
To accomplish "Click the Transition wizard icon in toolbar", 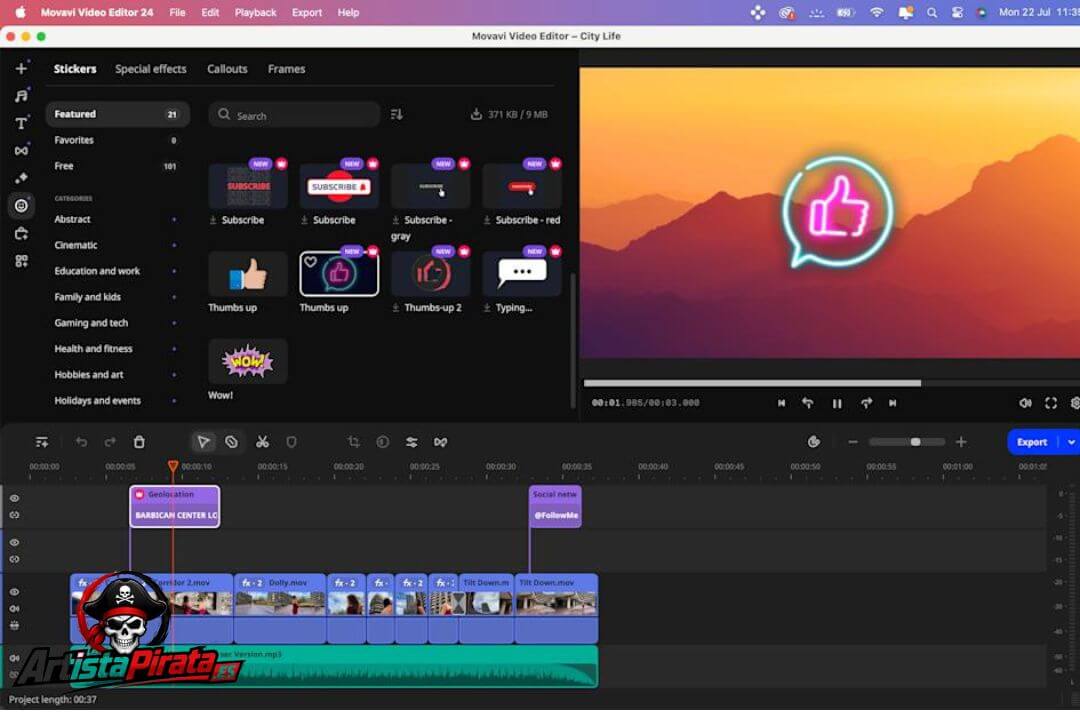I will (x=441, y=442).
